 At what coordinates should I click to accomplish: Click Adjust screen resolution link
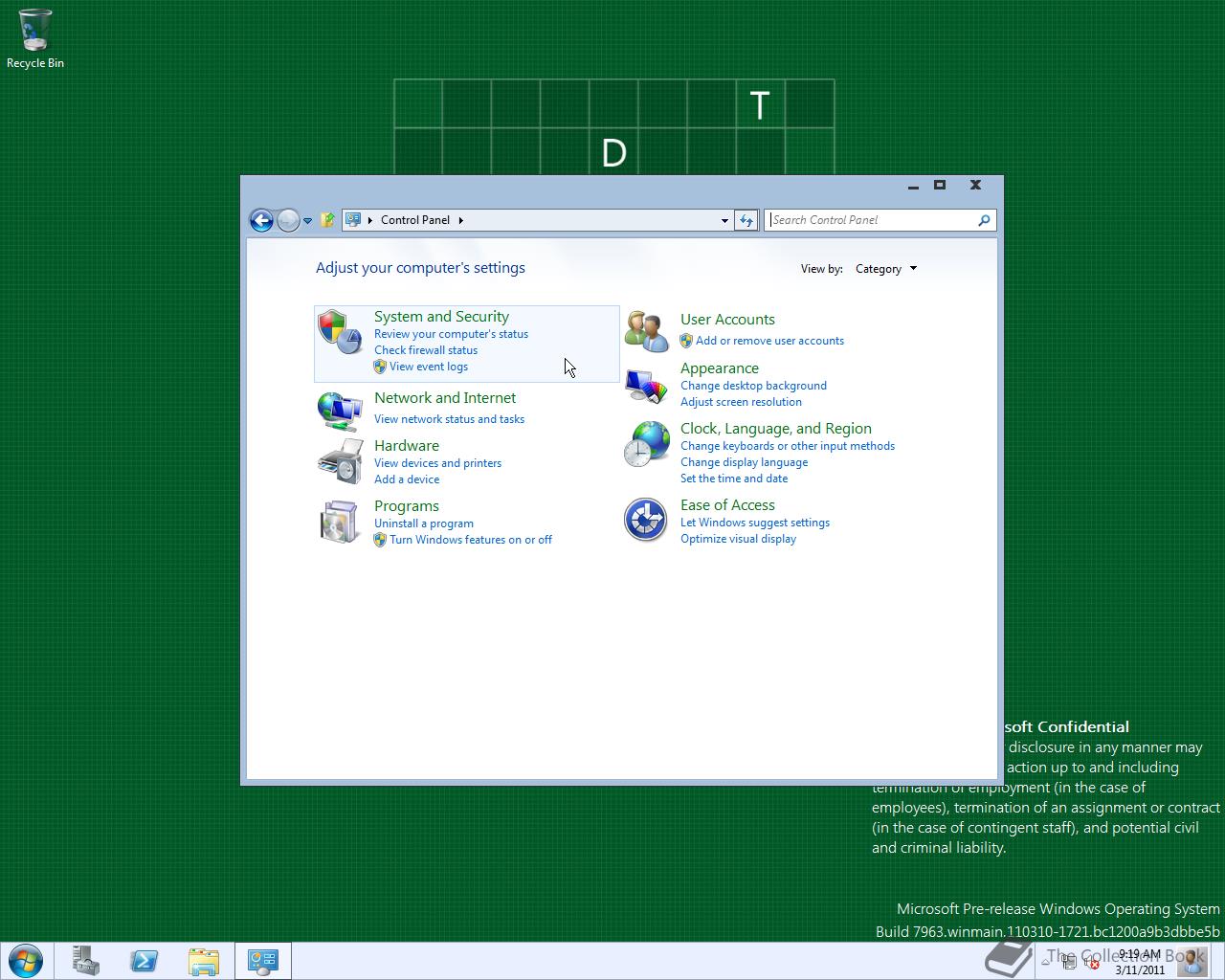coord(741,402)
